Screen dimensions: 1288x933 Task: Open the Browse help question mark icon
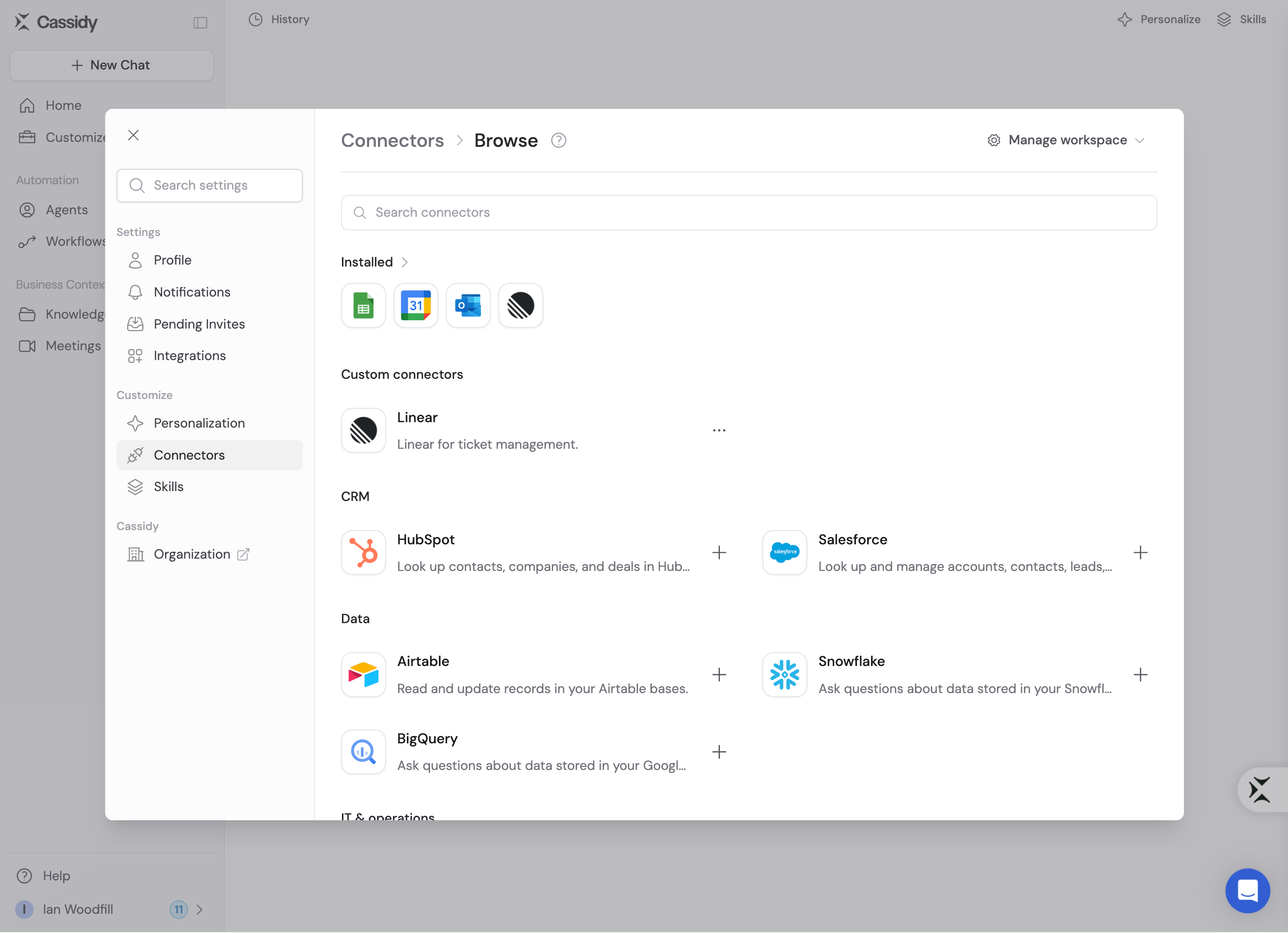pyautogui.click(x=558, y=140)
